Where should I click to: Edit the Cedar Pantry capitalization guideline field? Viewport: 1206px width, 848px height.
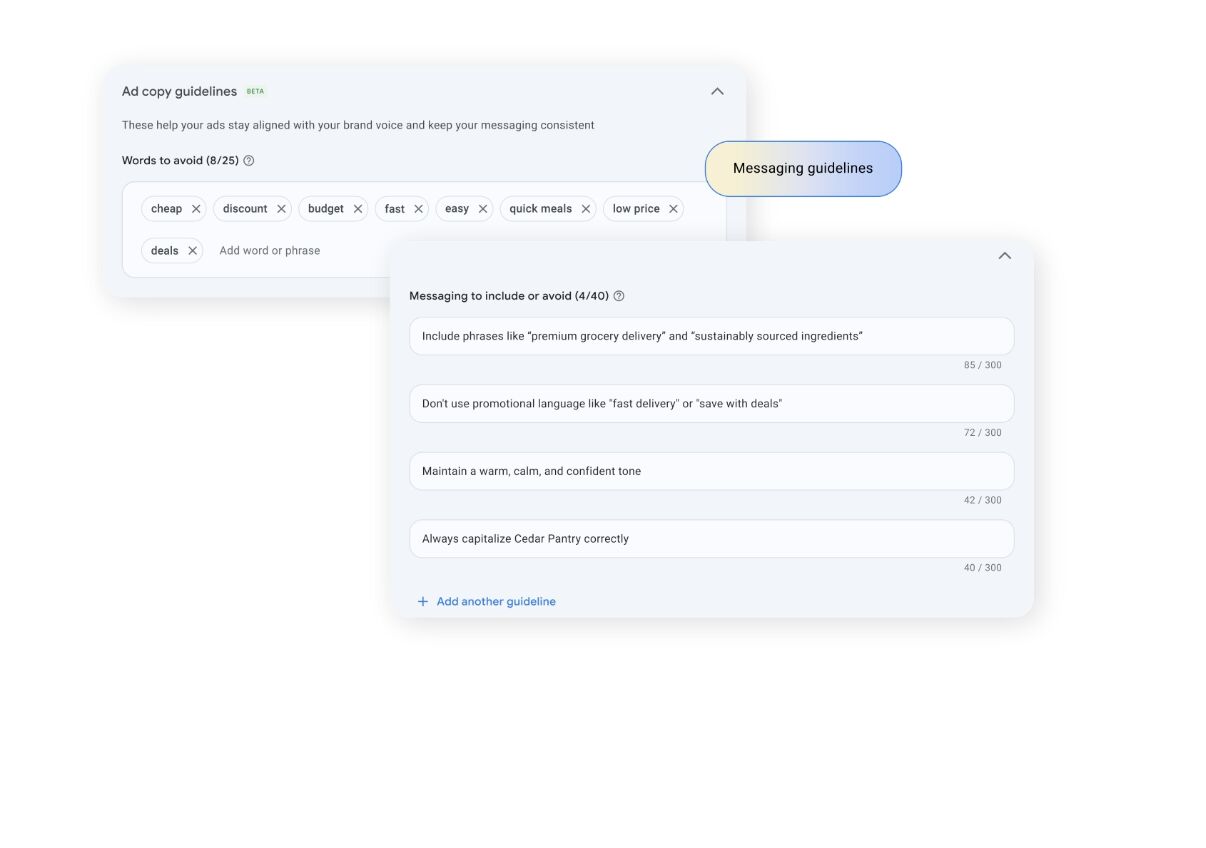tap(712, 538)
